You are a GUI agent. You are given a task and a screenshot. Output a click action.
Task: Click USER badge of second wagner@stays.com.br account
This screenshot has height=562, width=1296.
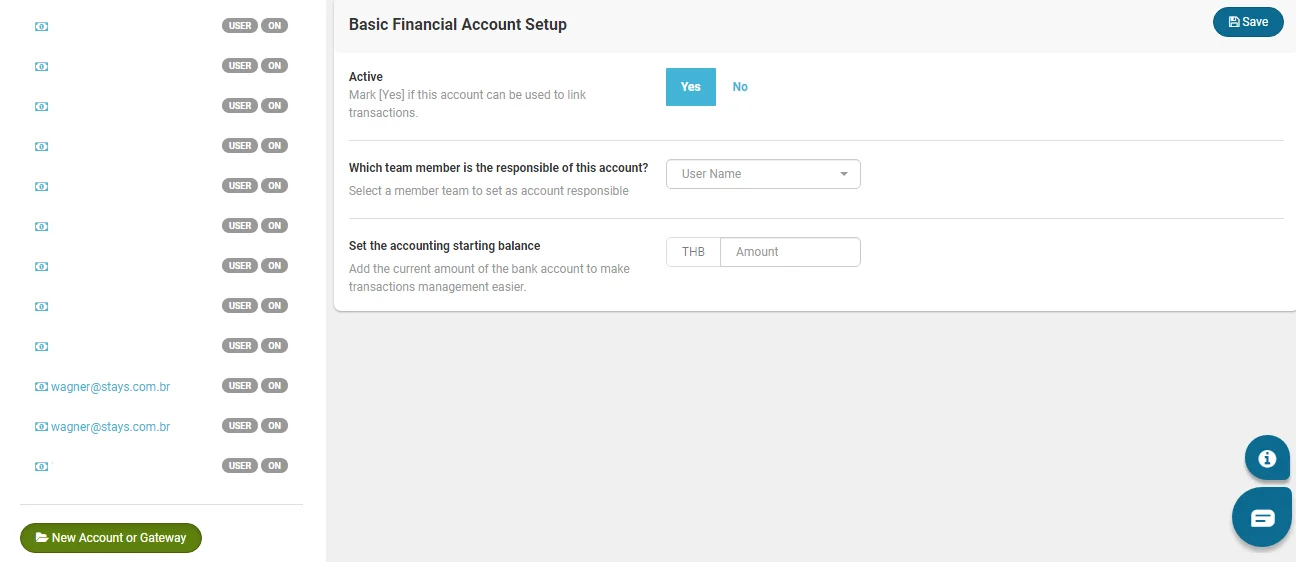pos(240,426)
